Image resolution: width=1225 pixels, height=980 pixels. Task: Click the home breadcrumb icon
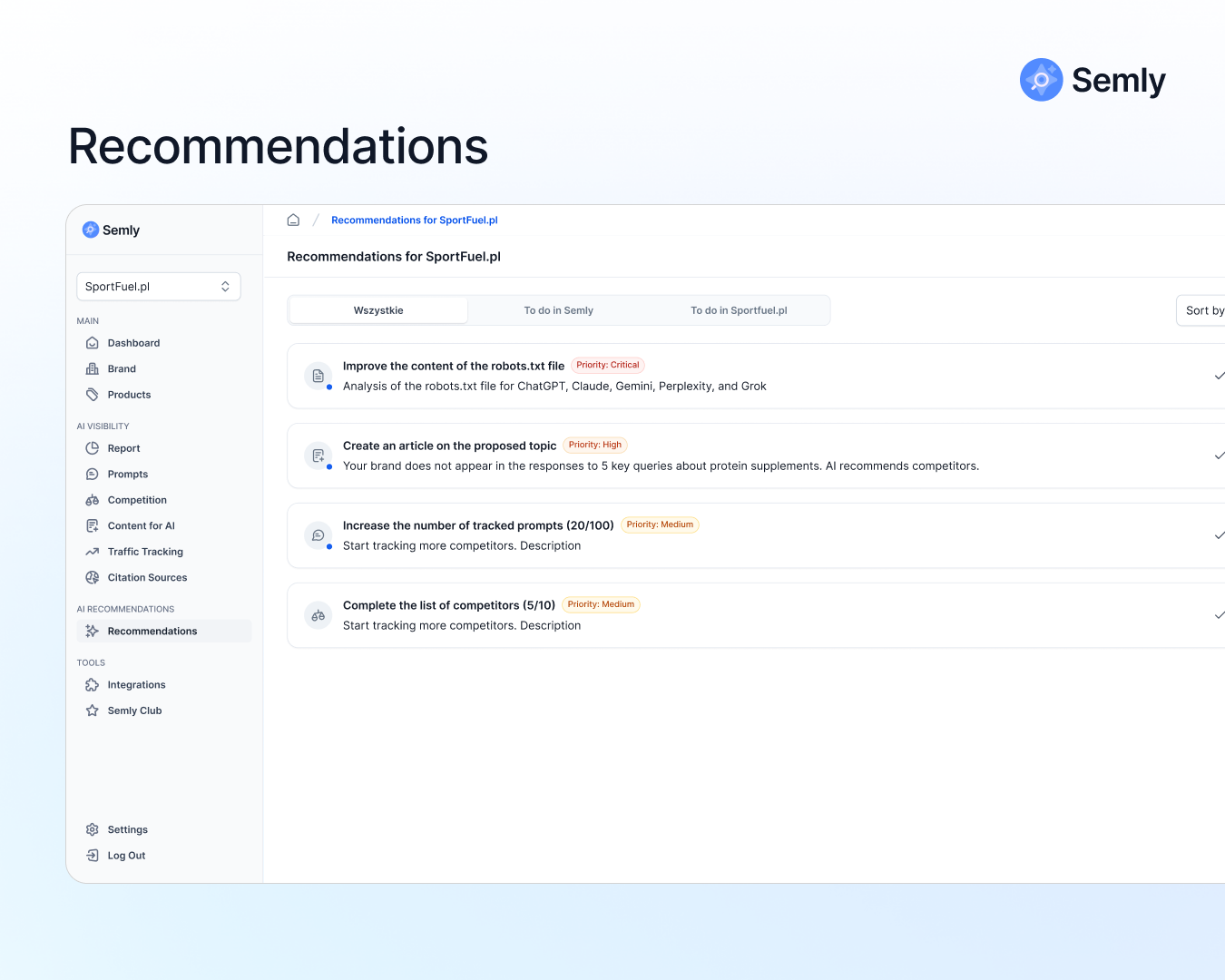293,220
